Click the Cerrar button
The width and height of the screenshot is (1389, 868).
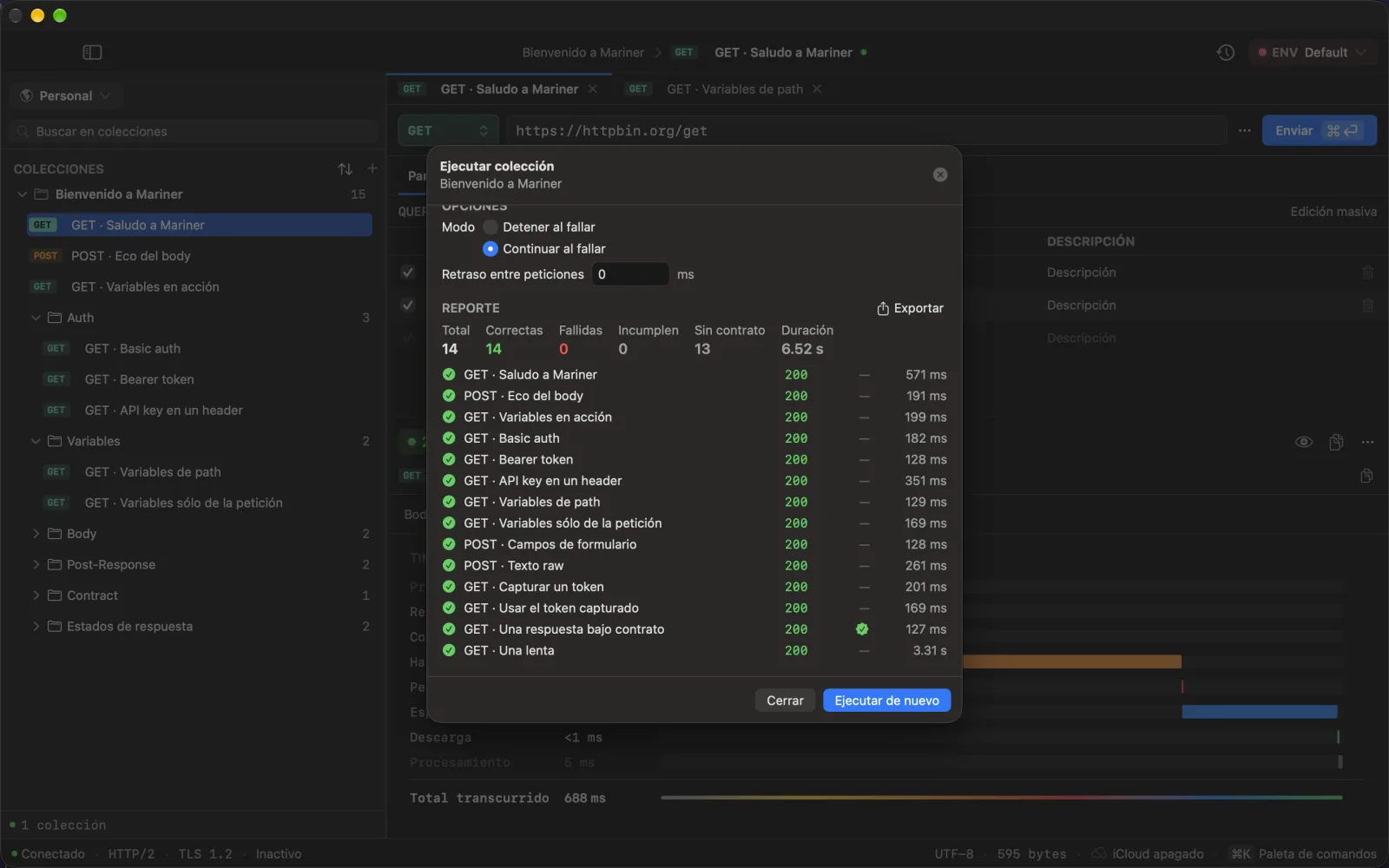tap(785, 700)
